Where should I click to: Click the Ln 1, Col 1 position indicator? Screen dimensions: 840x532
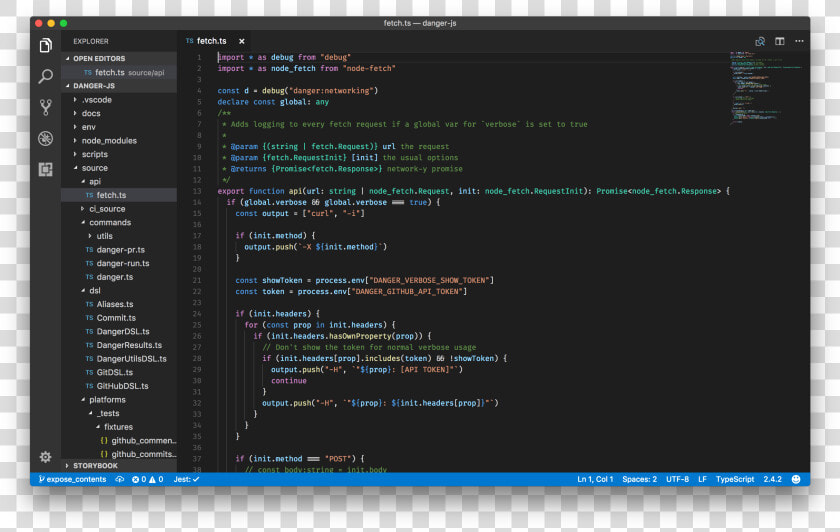(595, 479)
